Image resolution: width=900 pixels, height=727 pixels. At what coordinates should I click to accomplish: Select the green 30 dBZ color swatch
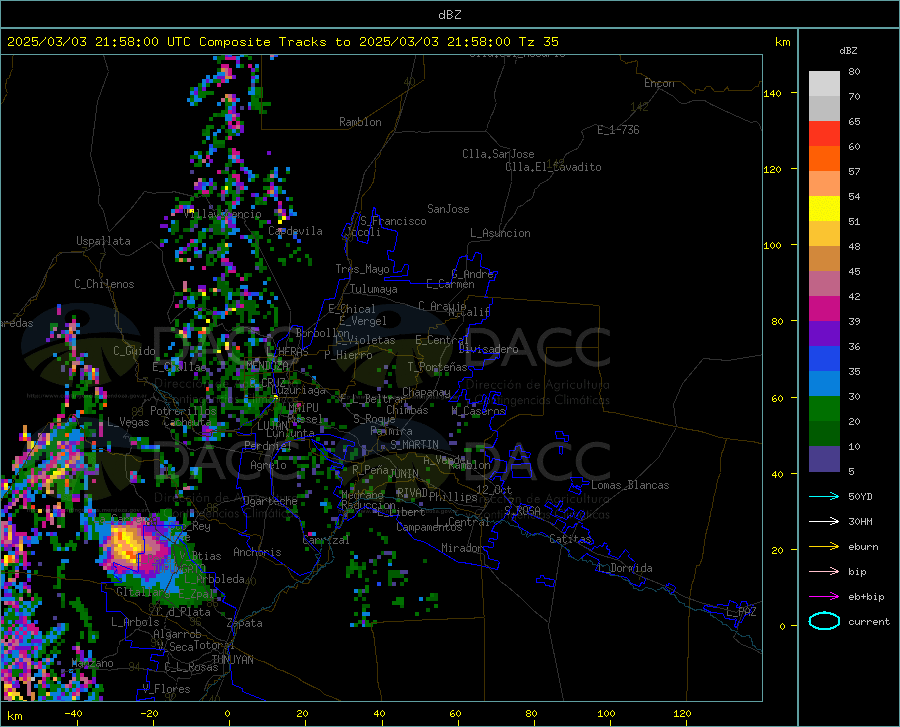click(824, 409)
